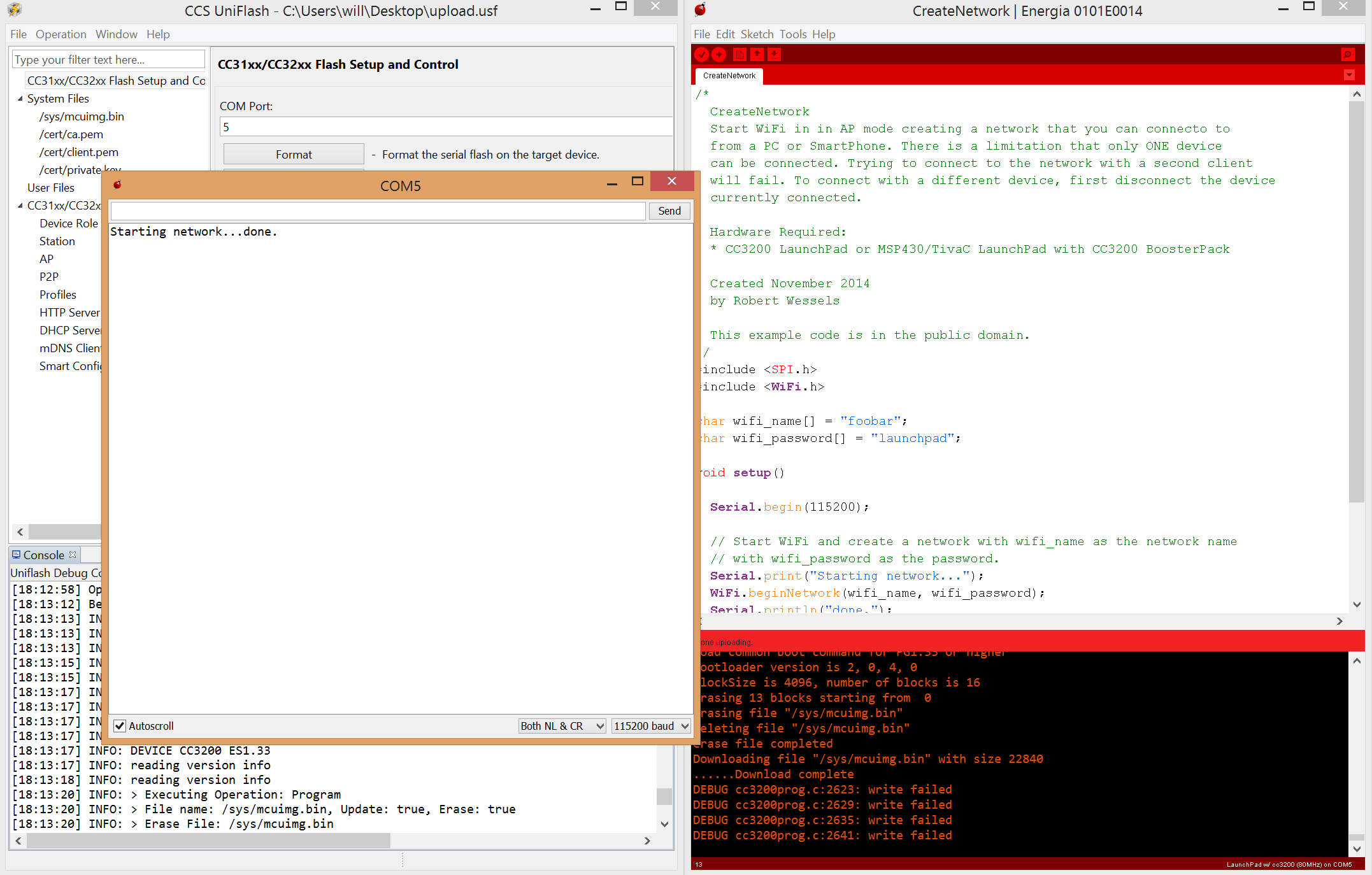The width and height of the screenshot is (1372, 875).
Task: Open the line ending dropdown Both NL & CR
Action: 562,726
